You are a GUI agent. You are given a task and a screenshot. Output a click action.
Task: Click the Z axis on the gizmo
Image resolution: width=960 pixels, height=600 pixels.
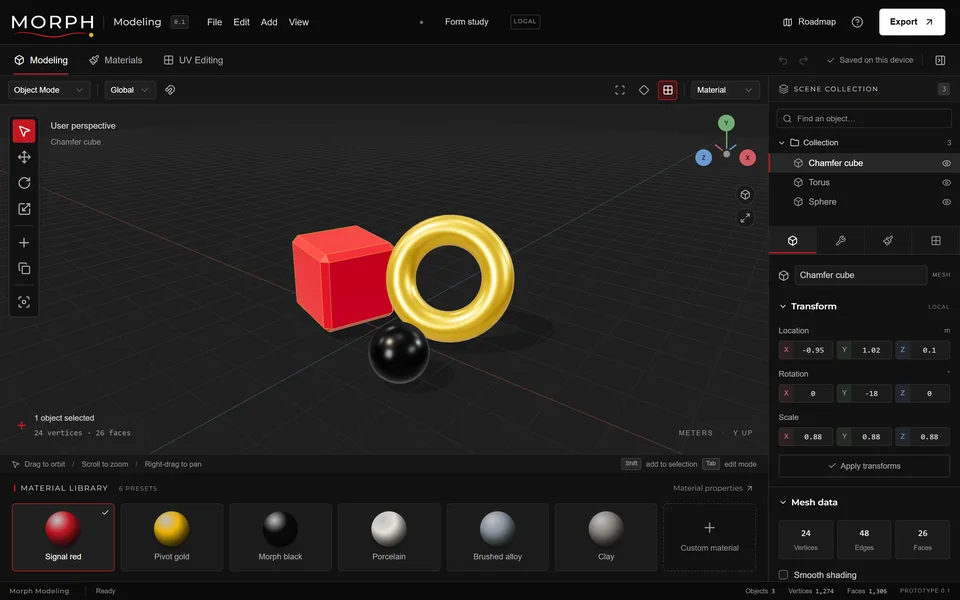pos(703,157)
